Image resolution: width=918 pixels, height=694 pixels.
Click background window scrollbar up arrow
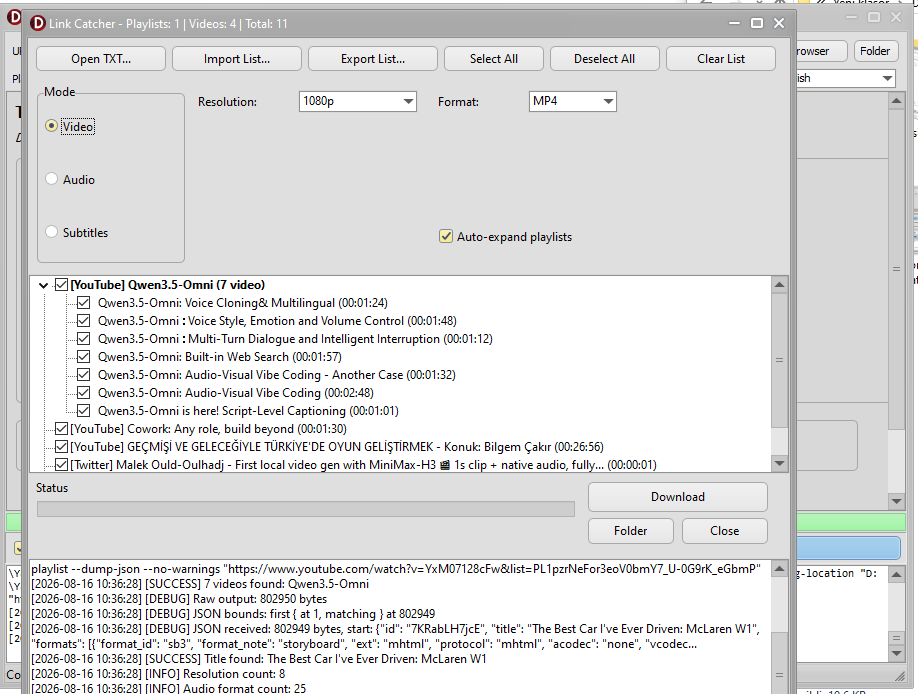click(896, 101)
